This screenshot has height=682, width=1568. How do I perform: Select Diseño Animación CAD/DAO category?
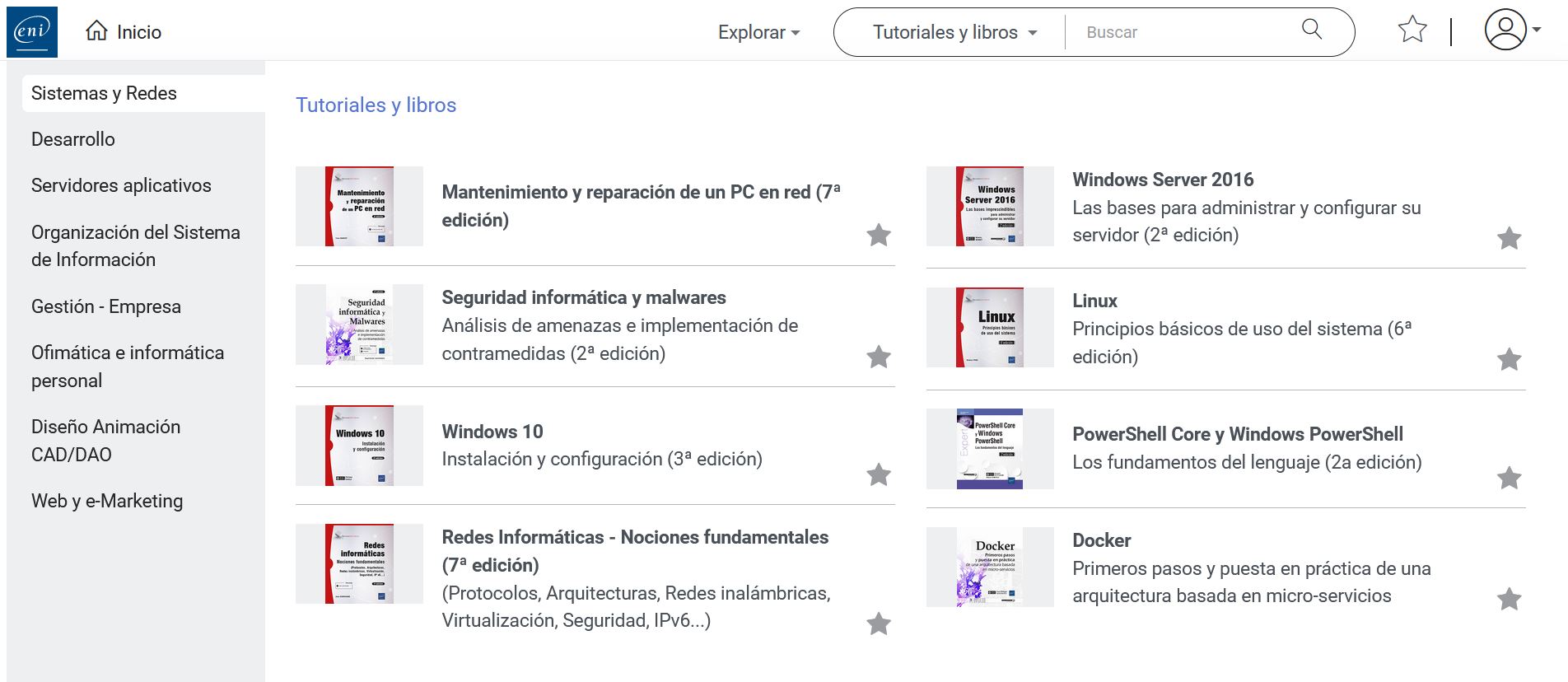click(105, 441)
